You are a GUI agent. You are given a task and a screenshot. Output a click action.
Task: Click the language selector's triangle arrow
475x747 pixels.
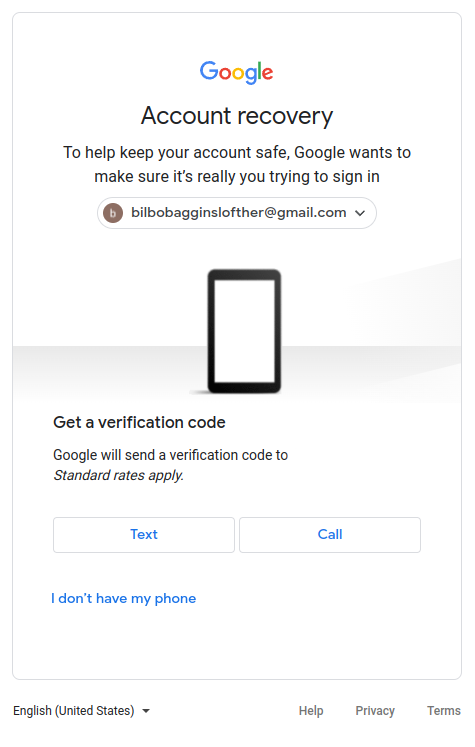146,711
